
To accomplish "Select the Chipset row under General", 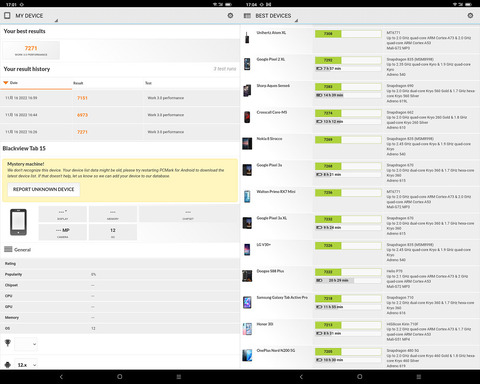I will (120, 285).
